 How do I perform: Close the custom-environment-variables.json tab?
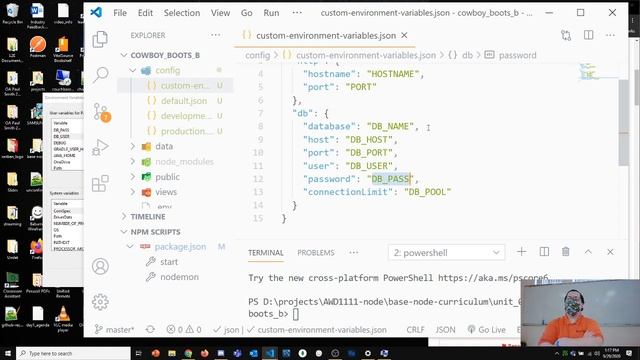point(404,36)
